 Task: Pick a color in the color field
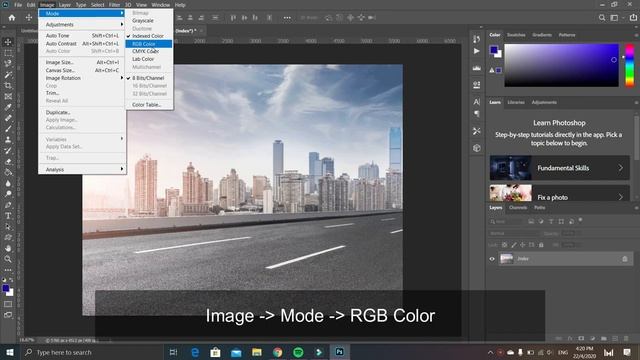[561, 65]
